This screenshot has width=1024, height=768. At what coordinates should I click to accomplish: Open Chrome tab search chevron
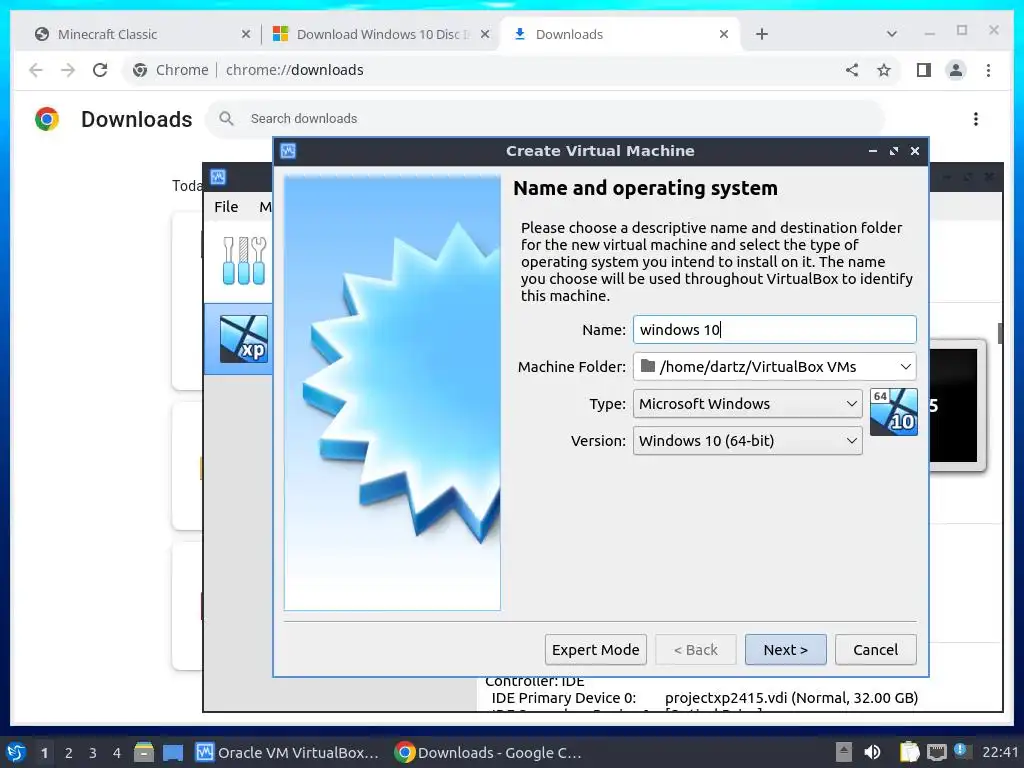coord(891,34)
